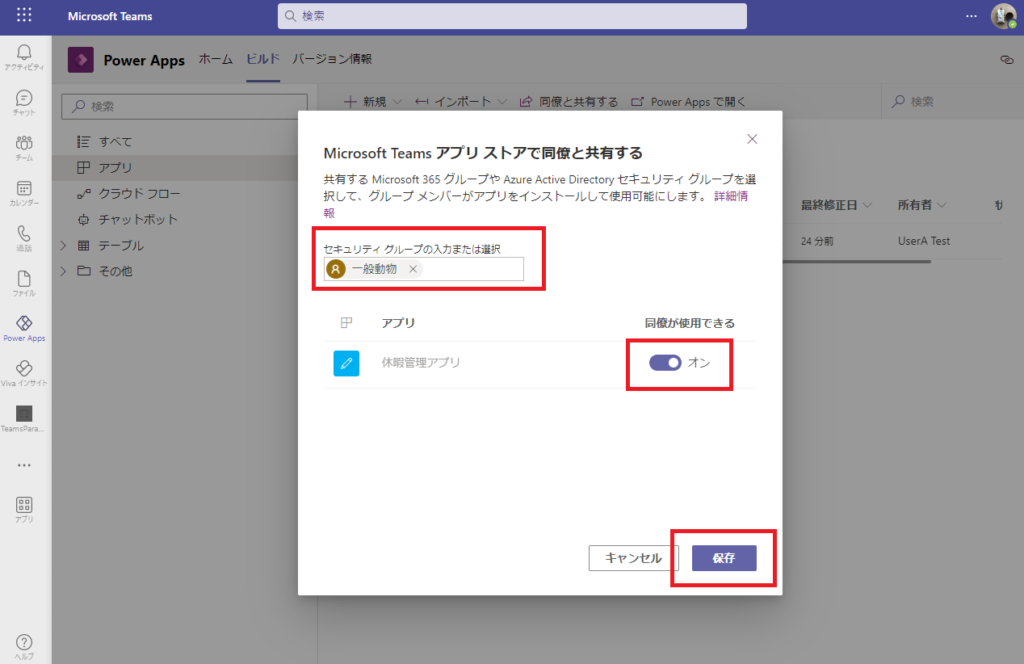This screenshot has width=1024, height=664.
Task: Click the アプリ column header in dialog
Action: click(x=398, y=323)
